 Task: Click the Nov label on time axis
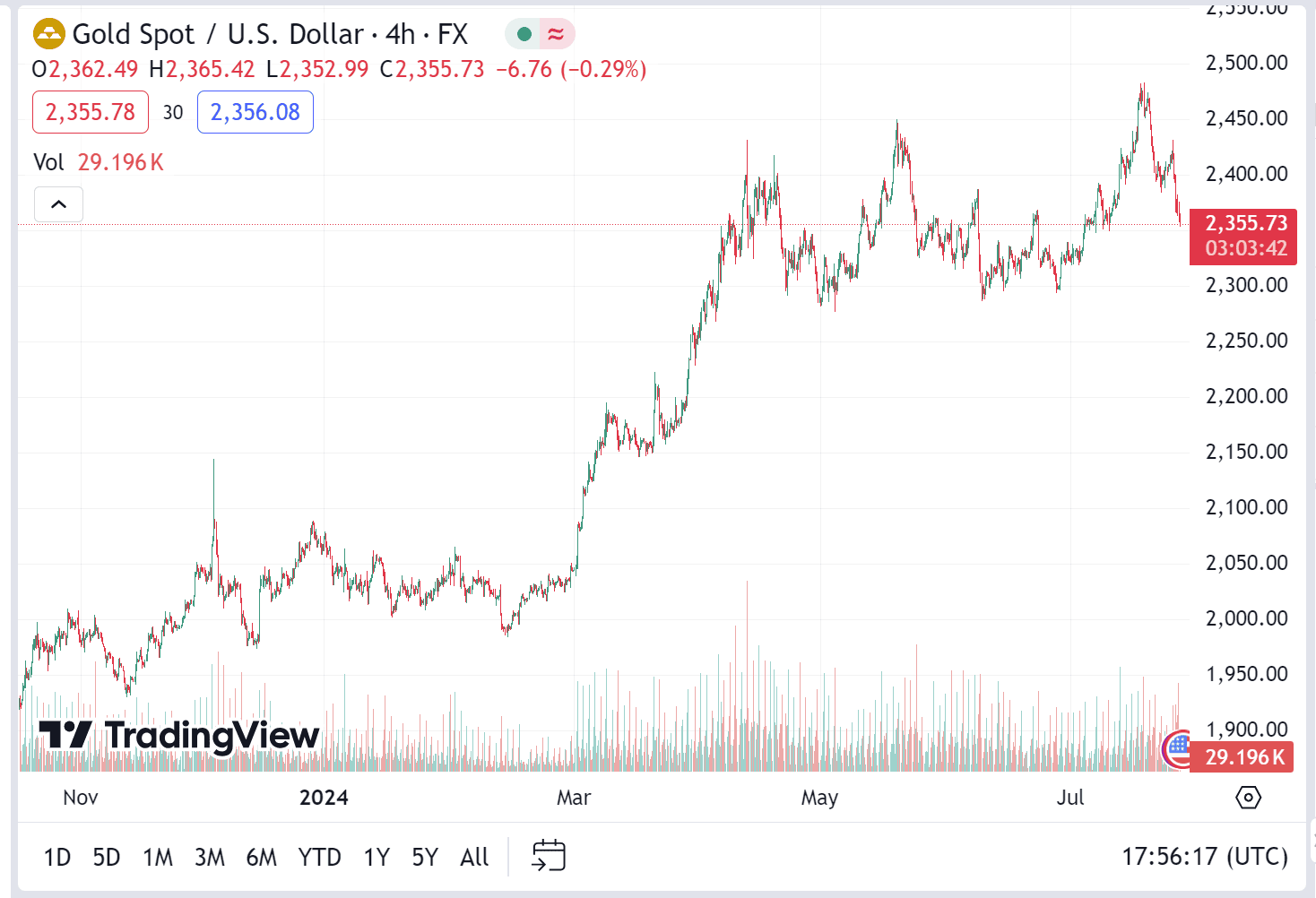[x=81, y=798]
